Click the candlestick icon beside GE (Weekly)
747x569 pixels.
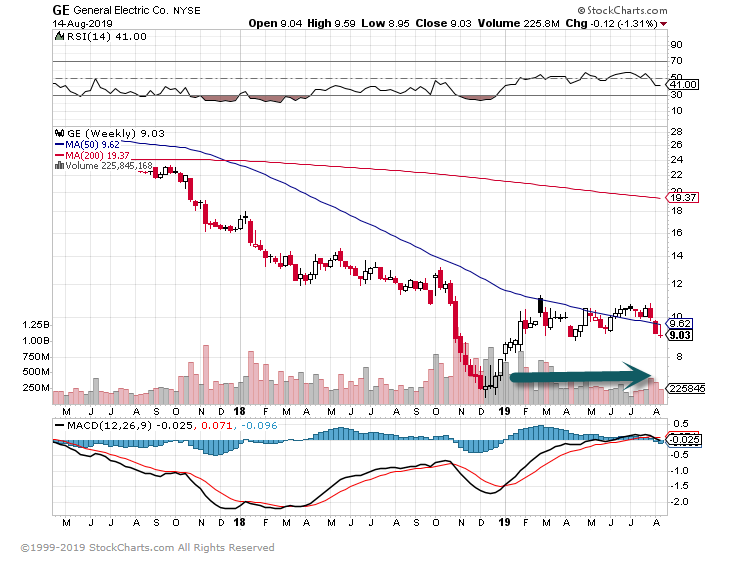tap(60, 133)
